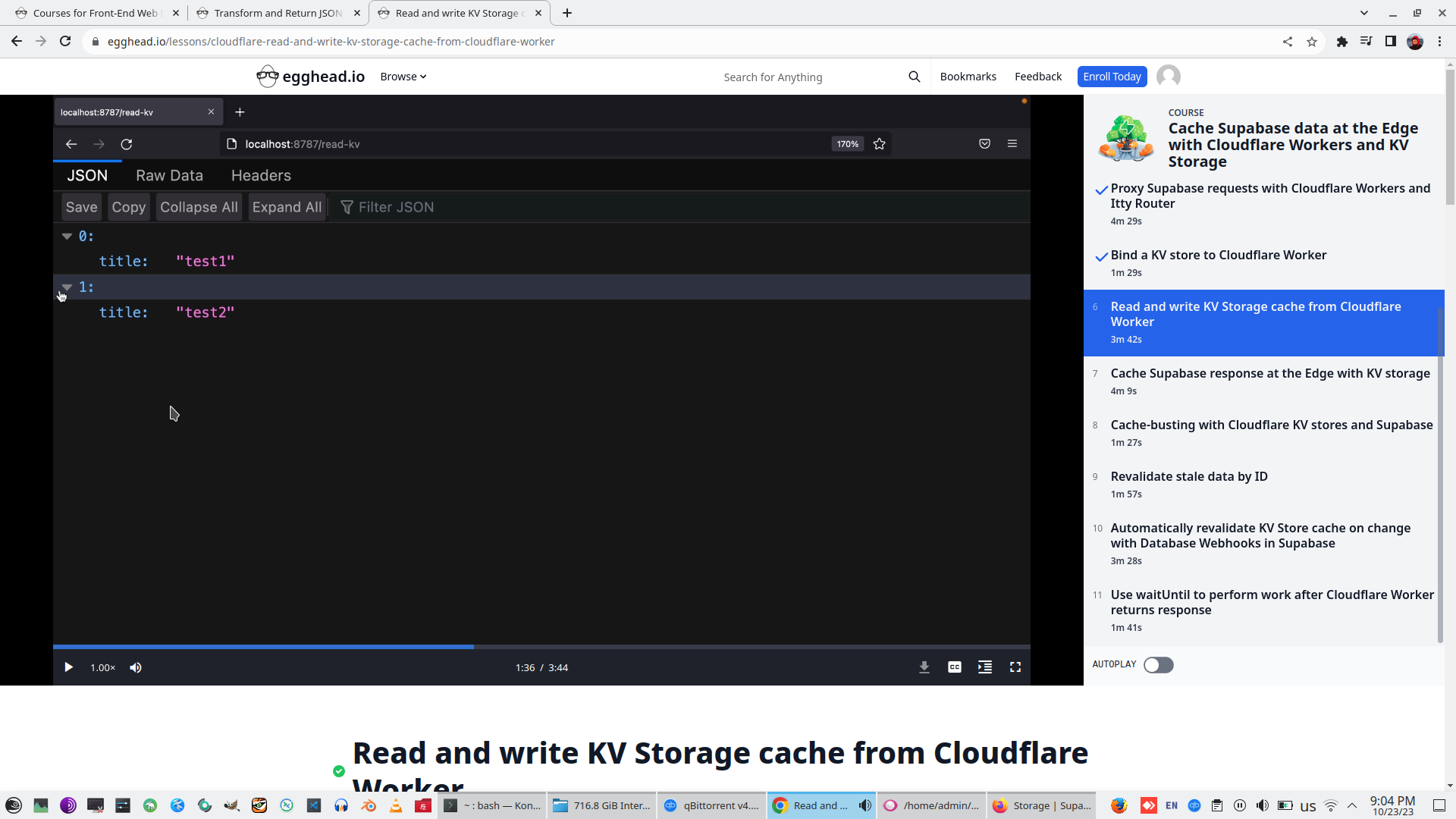Open Chrome extensions puzzle icon
The height and width of the screenshot is (819, 1456).
[x=1341, y=42]
